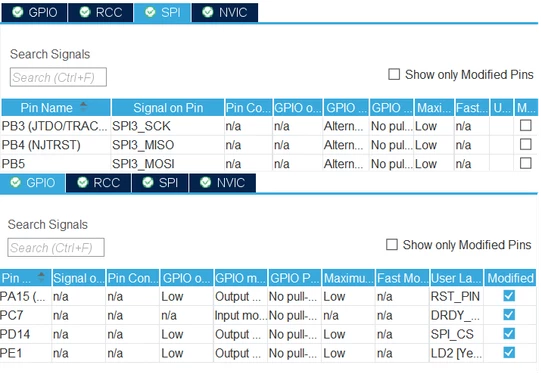
Task: Select the PA15 pin cell
Action: click(x=25, y=297)
